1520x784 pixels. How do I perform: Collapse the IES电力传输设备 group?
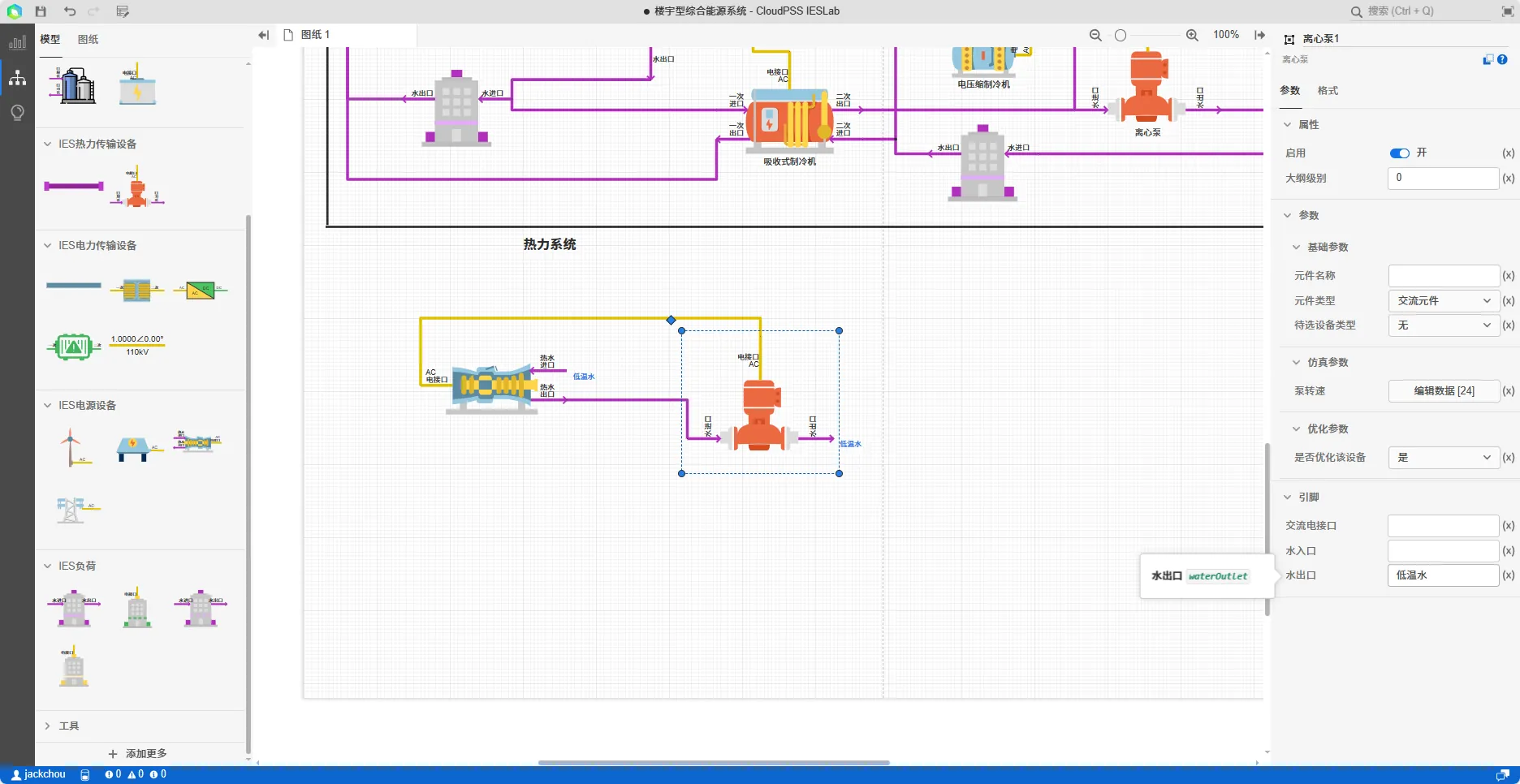47,245
